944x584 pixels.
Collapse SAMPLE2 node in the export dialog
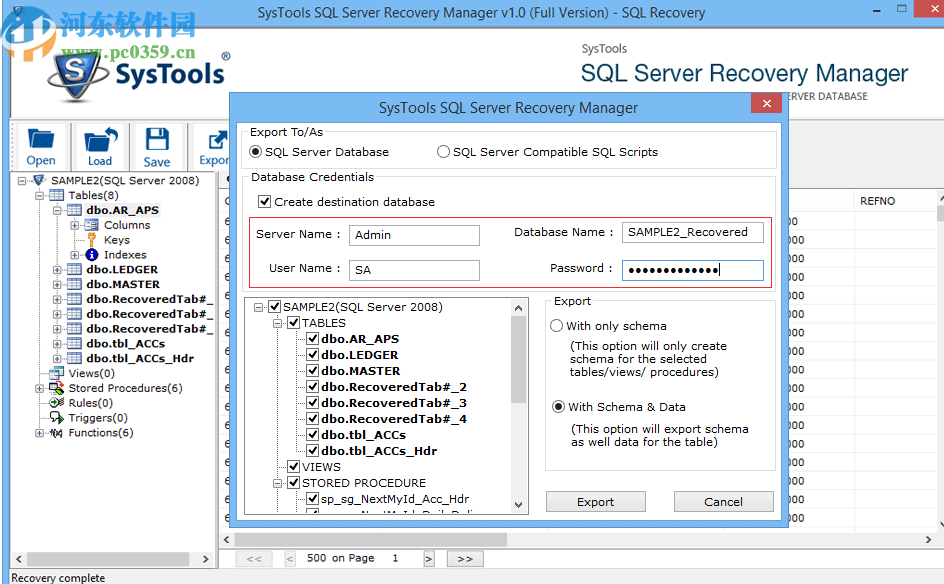[x=257, y=307]
